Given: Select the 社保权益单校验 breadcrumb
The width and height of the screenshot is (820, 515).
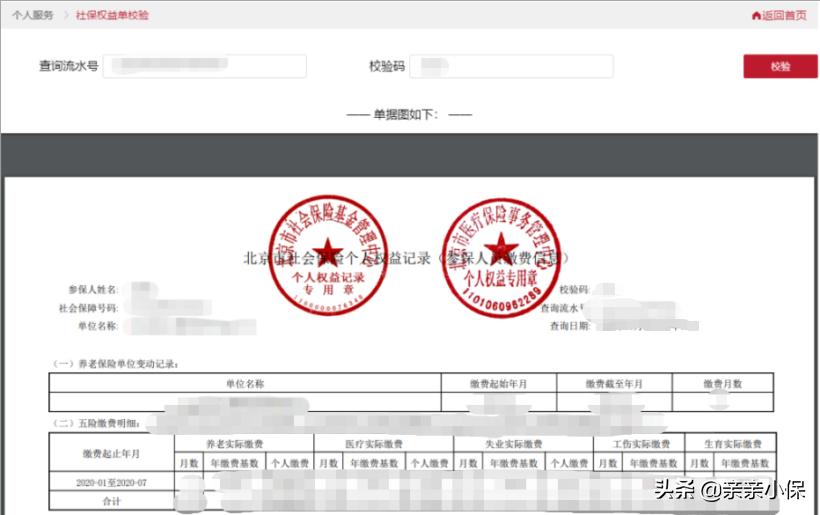Looking at the screenshot, I should click(x=112, y=15).
